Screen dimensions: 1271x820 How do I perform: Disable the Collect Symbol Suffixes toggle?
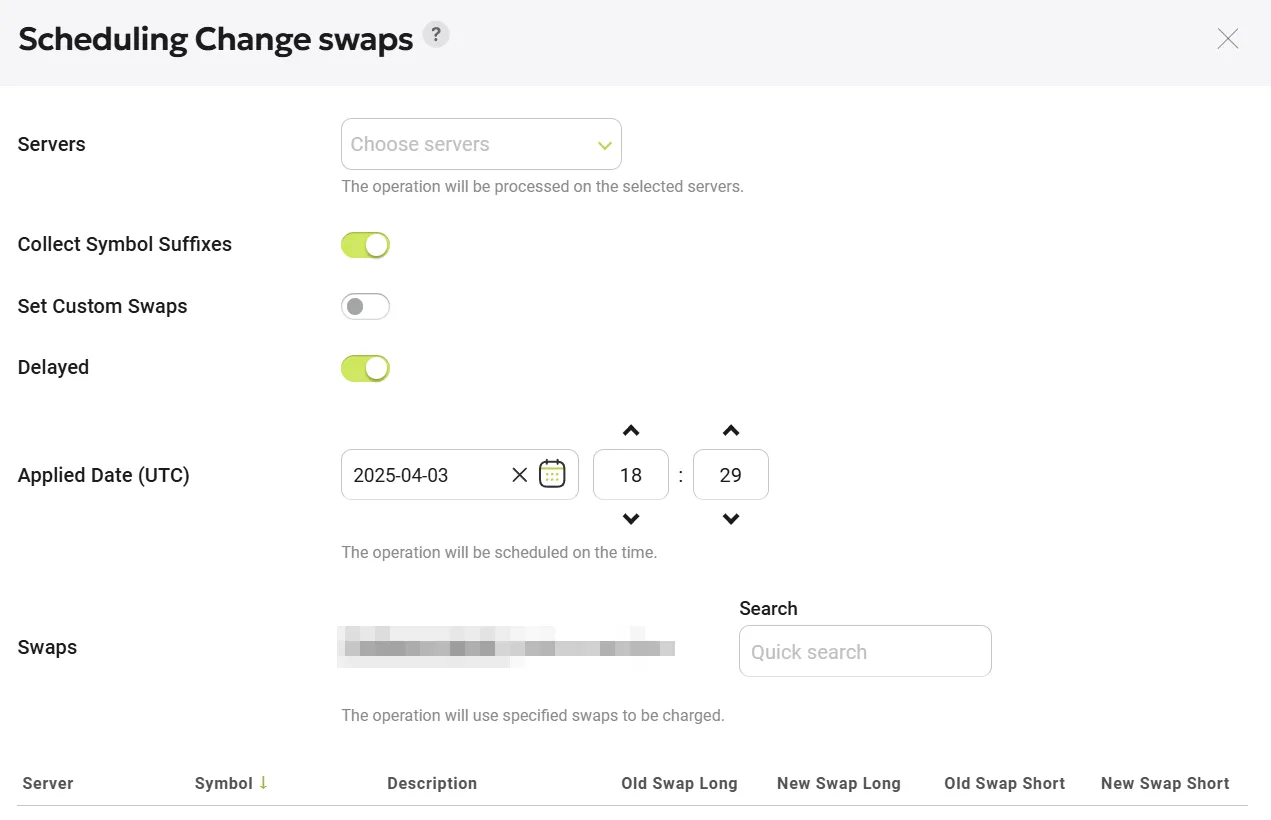(365, 245)
